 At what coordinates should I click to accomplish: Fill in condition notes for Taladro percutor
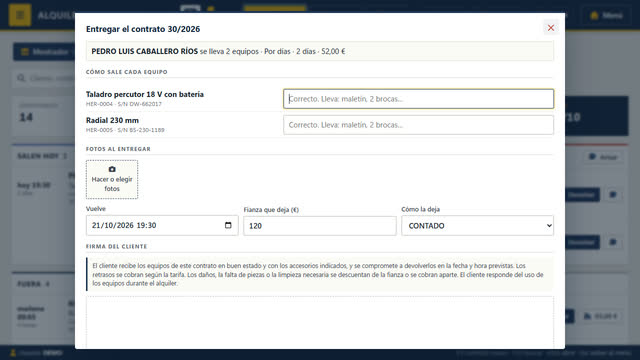(418, 99)
